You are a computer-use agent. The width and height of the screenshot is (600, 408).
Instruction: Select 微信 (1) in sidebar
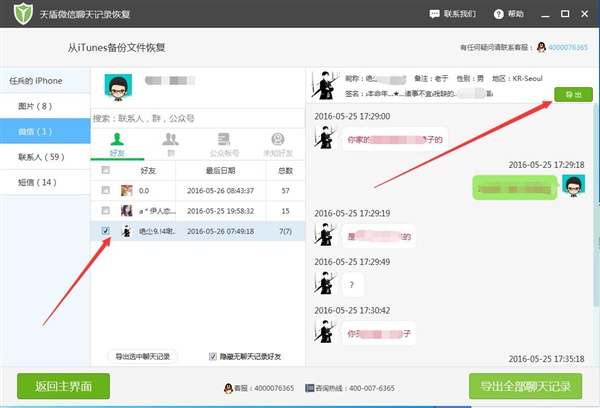tap(45, 131)
